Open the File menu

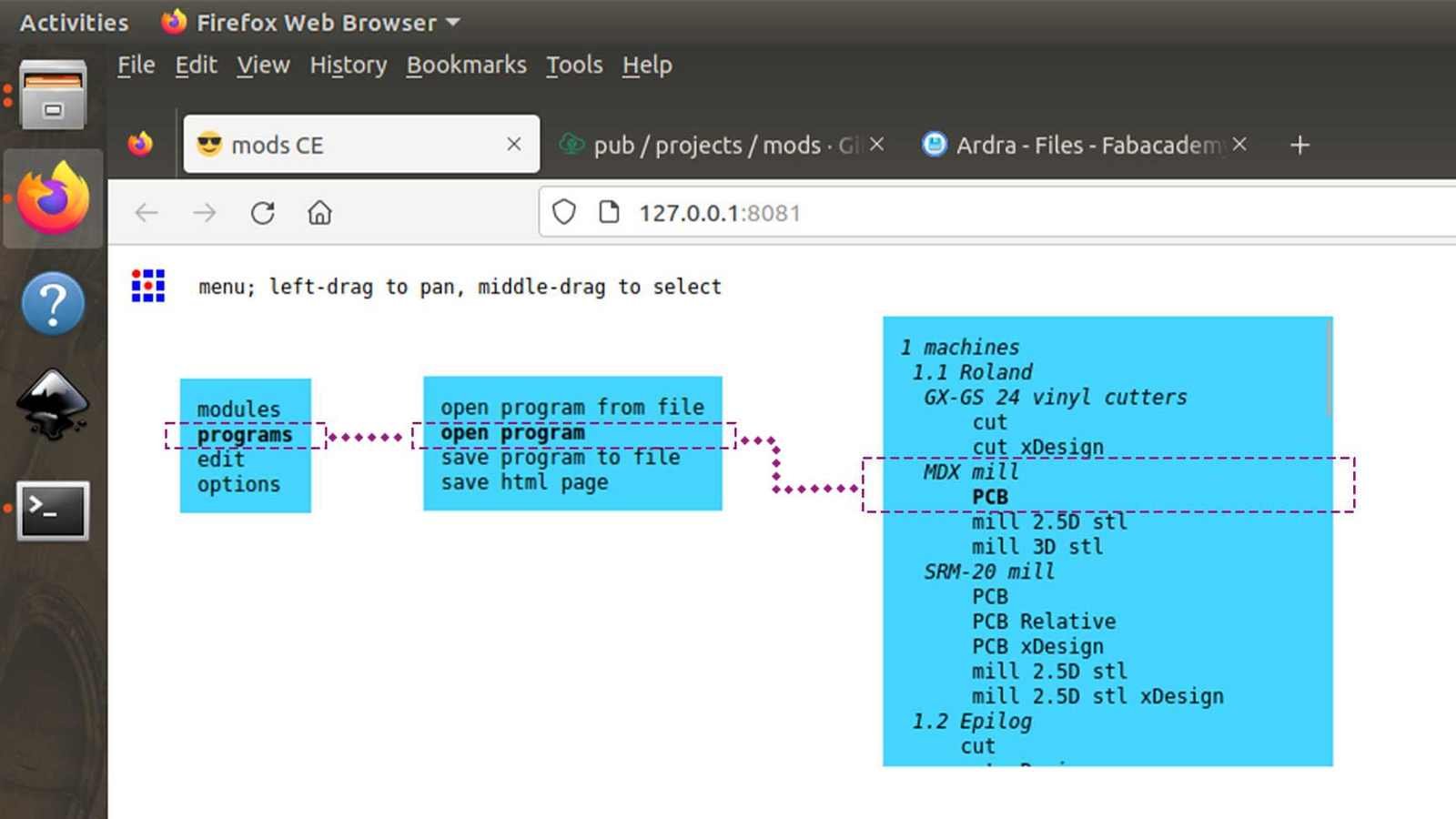136,65
